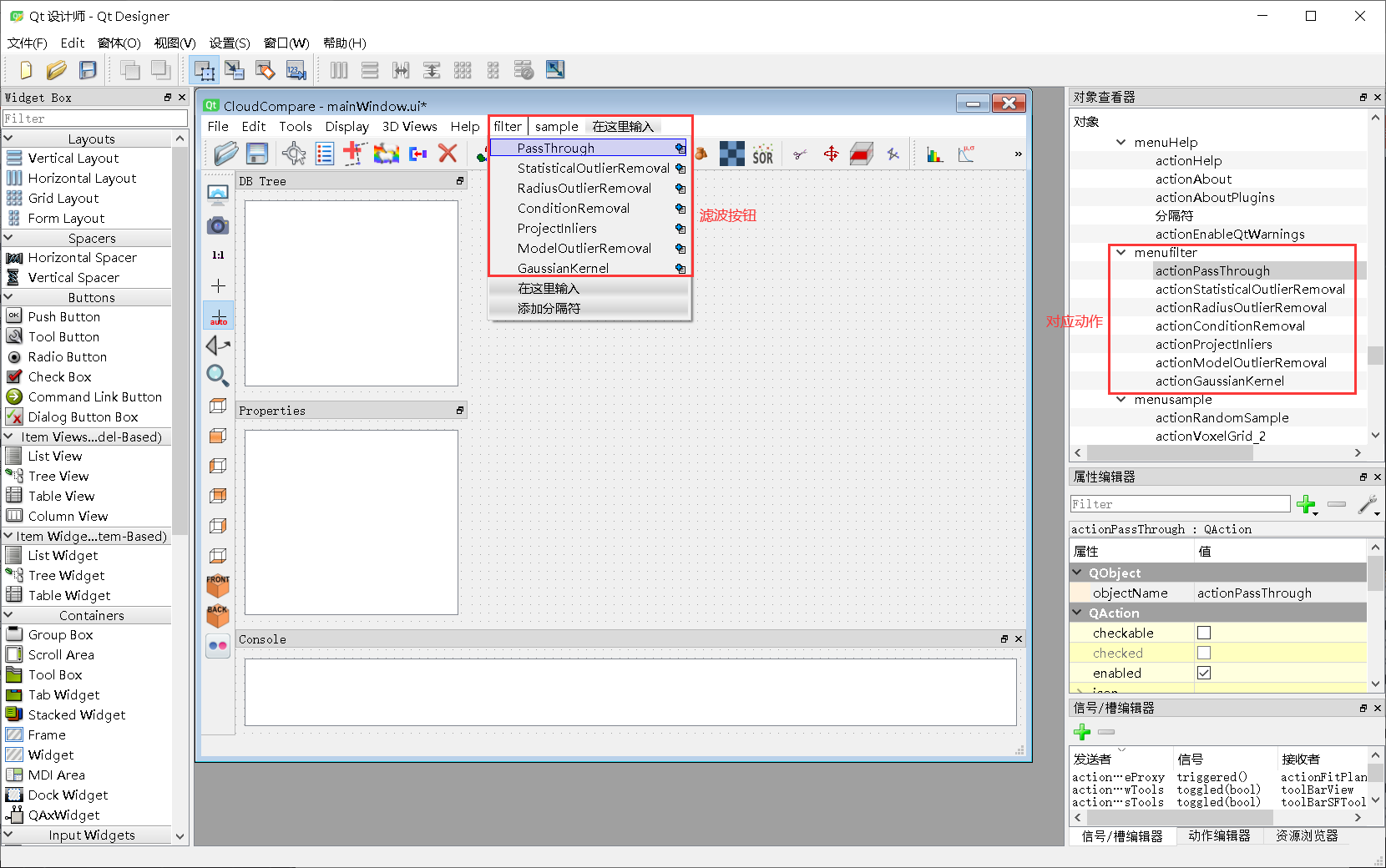Collapse the menusample tree node
Viewport: 1386px width, 868px height.
pyautogui.click(x=1121, y=399)
